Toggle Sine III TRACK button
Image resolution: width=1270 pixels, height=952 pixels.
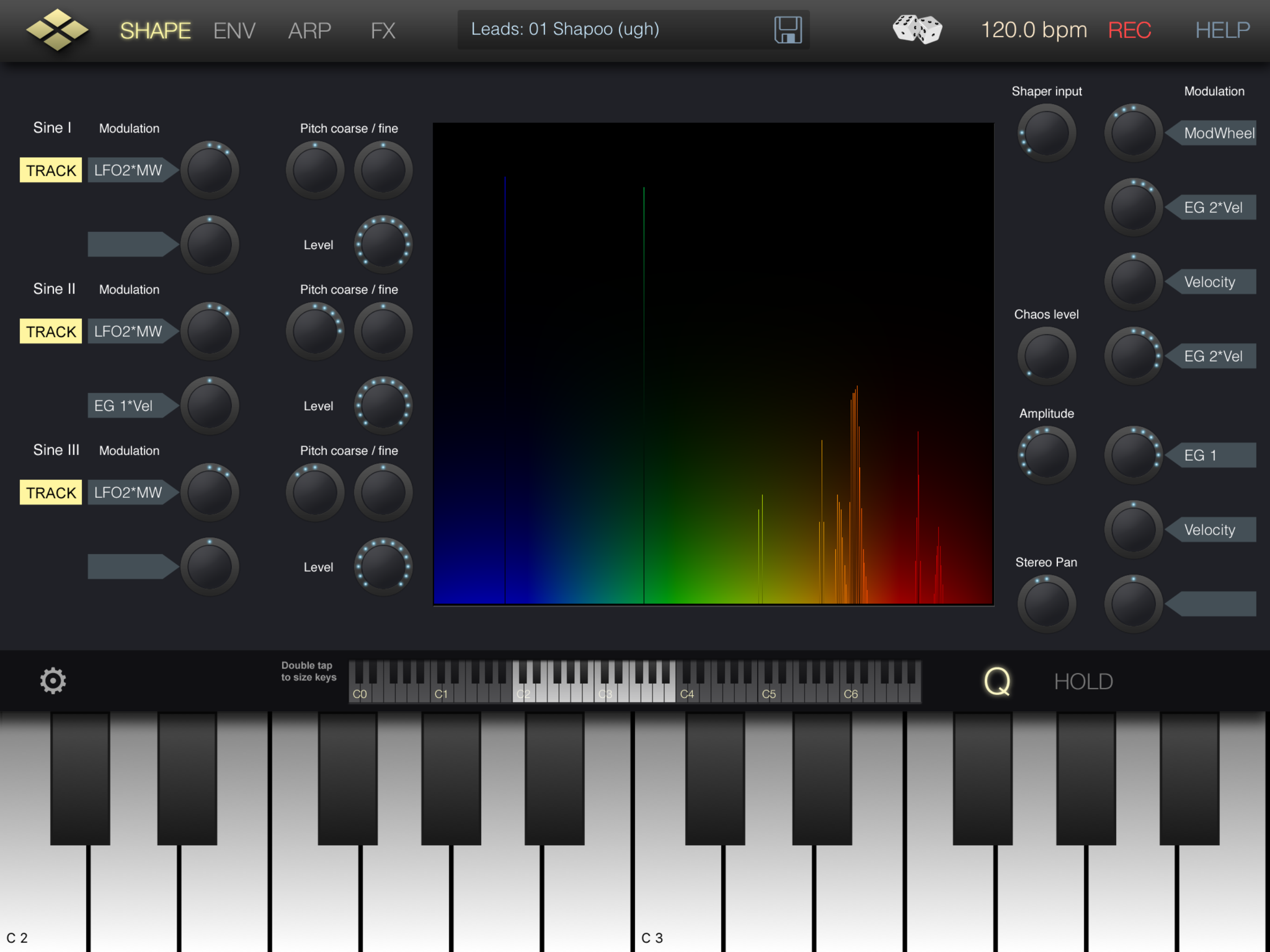click(51, 493)
